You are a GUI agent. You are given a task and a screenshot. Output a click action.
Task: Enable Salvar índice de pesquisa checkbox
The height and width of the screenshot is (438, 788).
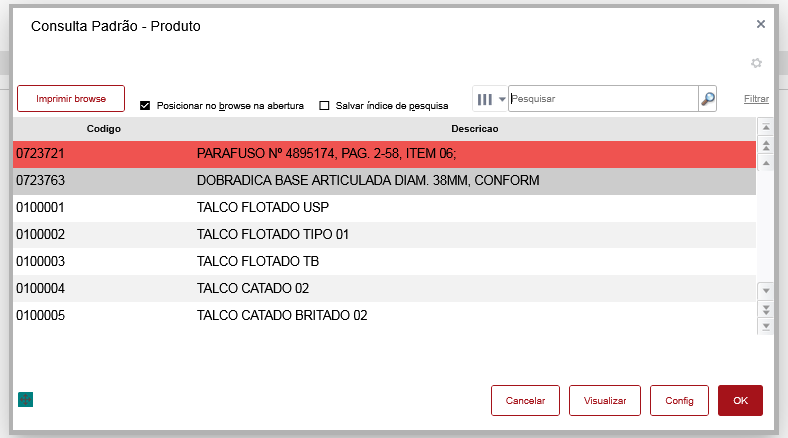click(x=324, y=105)
